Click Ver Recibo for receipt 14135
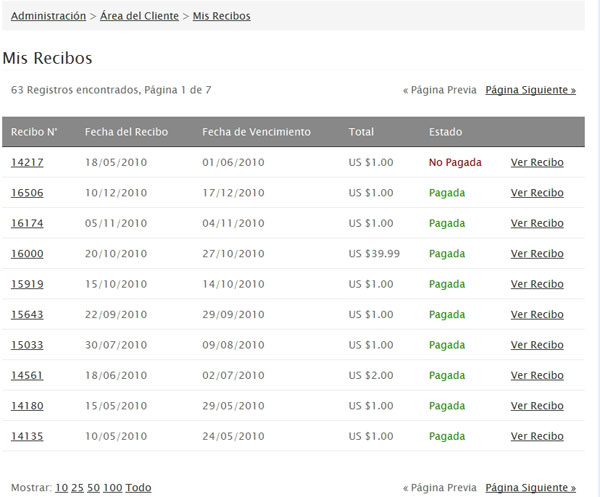This screenshot has height=497, width=600. point(537,436)
